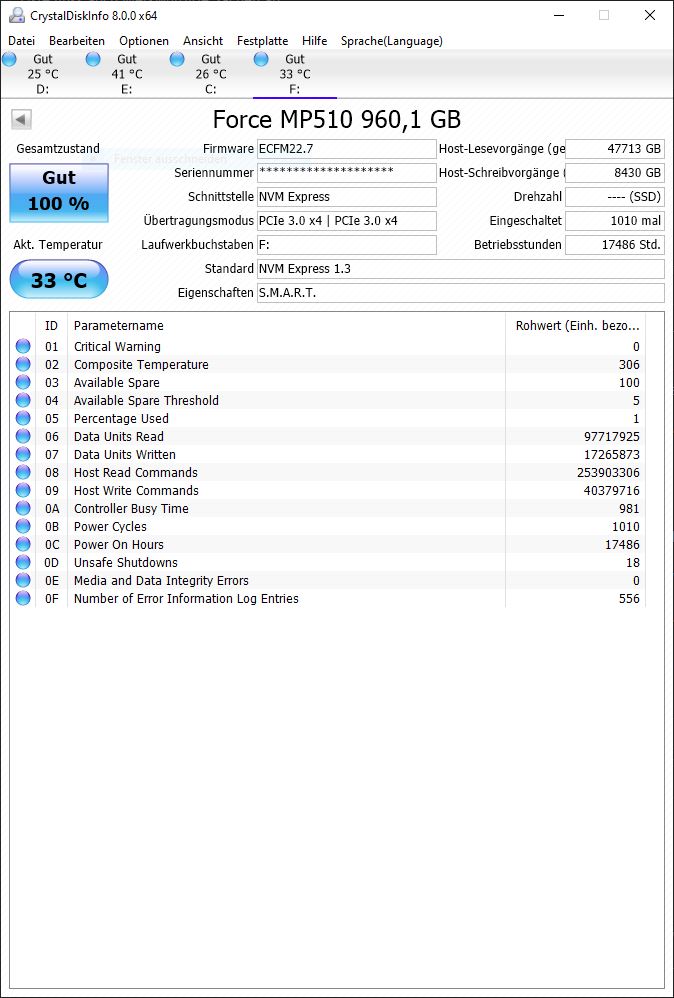The image size is (674, 998).
Task: Open the Festplatte menu
Action: 262,41
